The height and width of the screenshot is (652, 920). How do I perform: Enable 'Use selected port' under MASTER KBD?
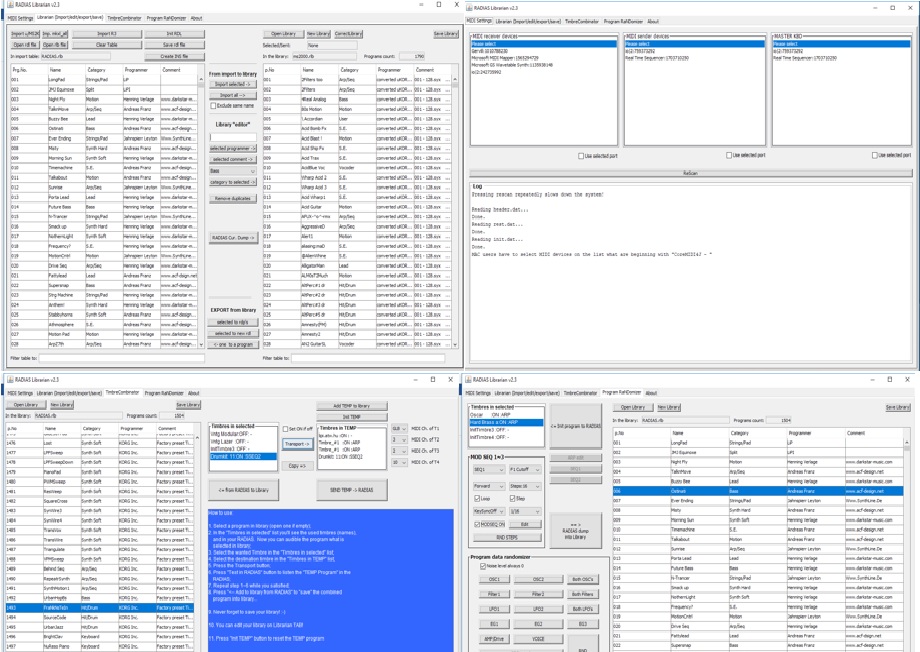coord(874,156)
